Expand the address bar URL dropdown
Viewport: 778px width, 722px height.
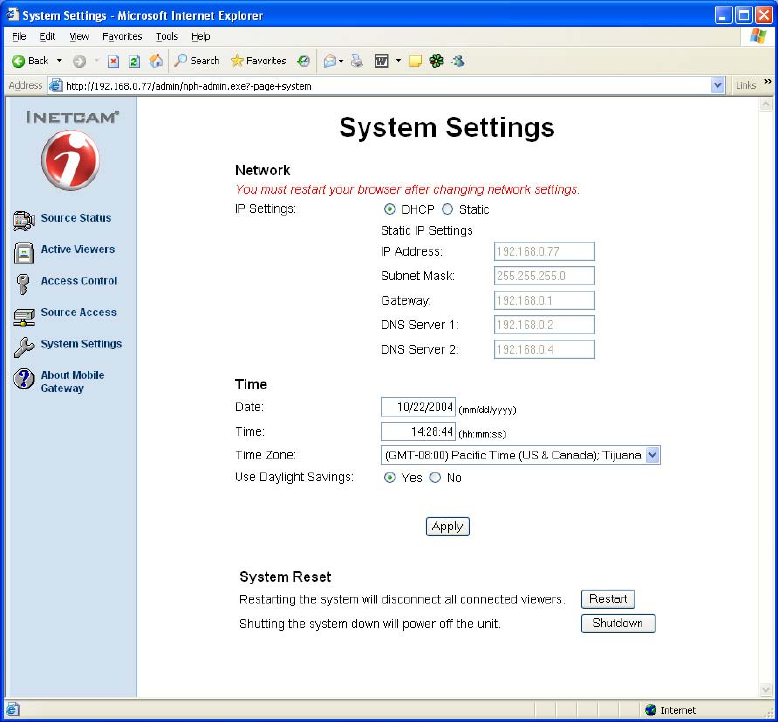[x=717, y=86]
